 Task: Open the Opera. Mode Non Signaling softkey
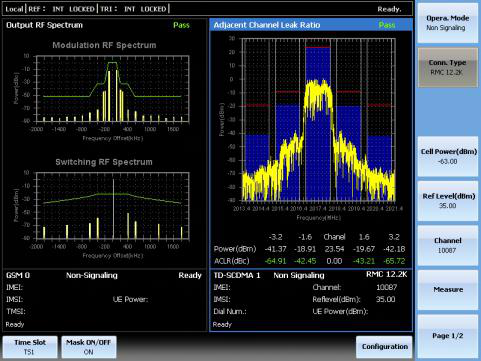tap(447, 23)
